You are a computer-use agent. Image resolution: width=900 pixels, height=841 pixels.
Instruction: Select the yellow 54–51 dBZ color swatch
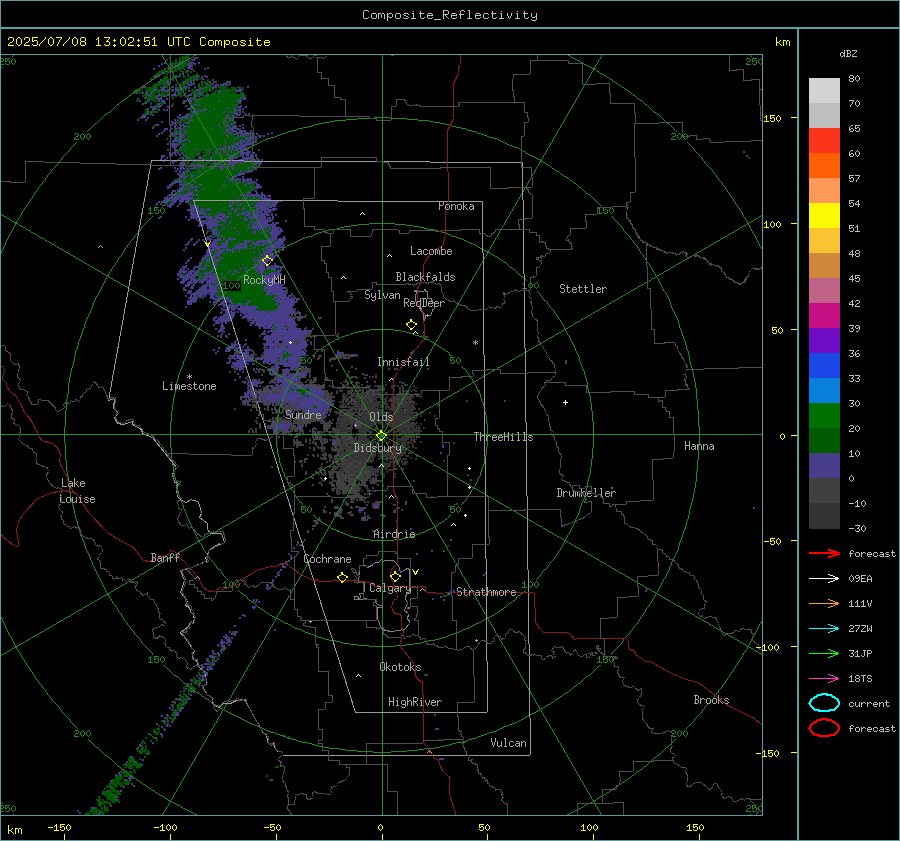[824, 215]
